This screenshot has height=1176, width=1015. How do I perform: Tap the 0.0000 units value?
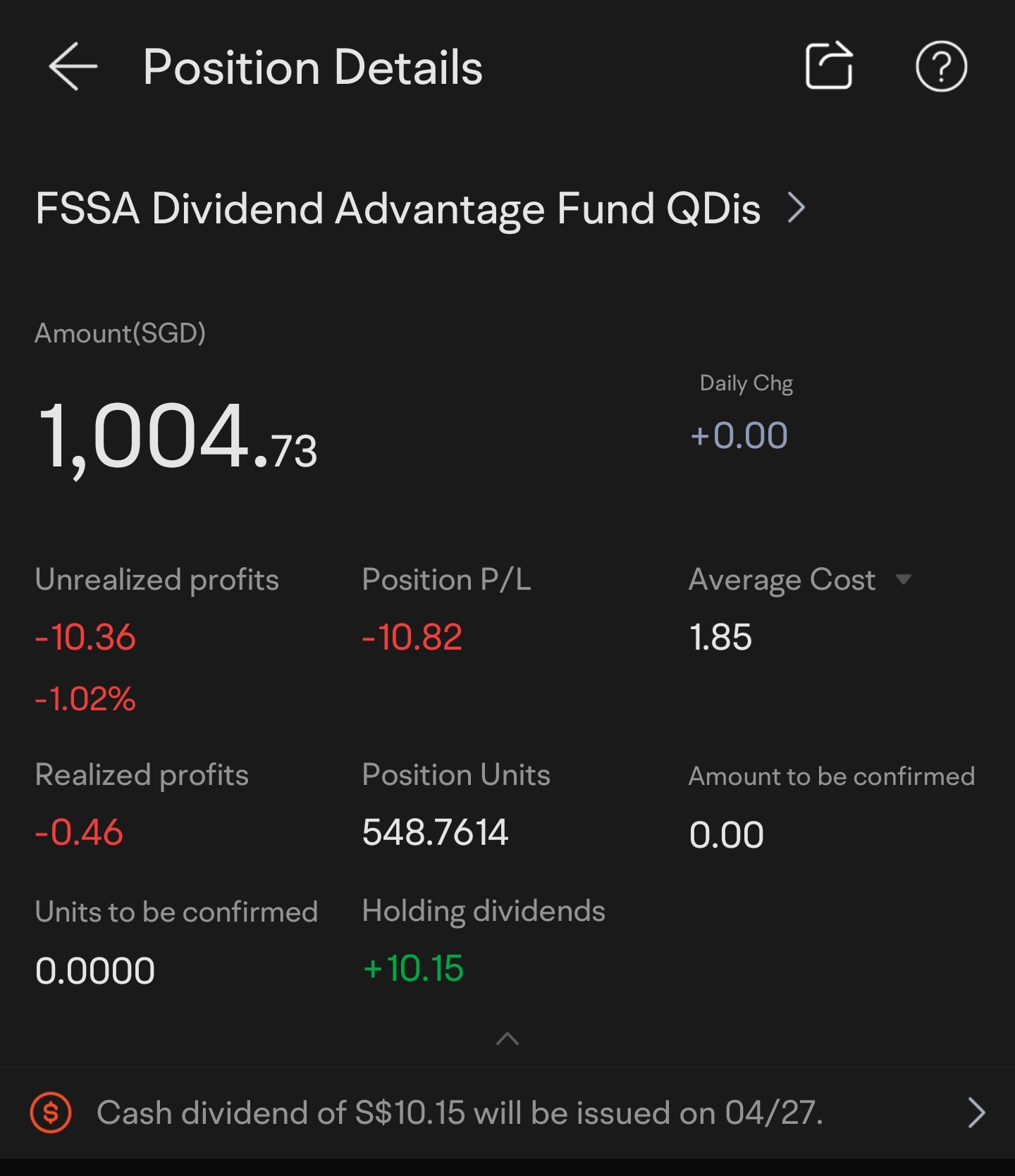(95, 970)
